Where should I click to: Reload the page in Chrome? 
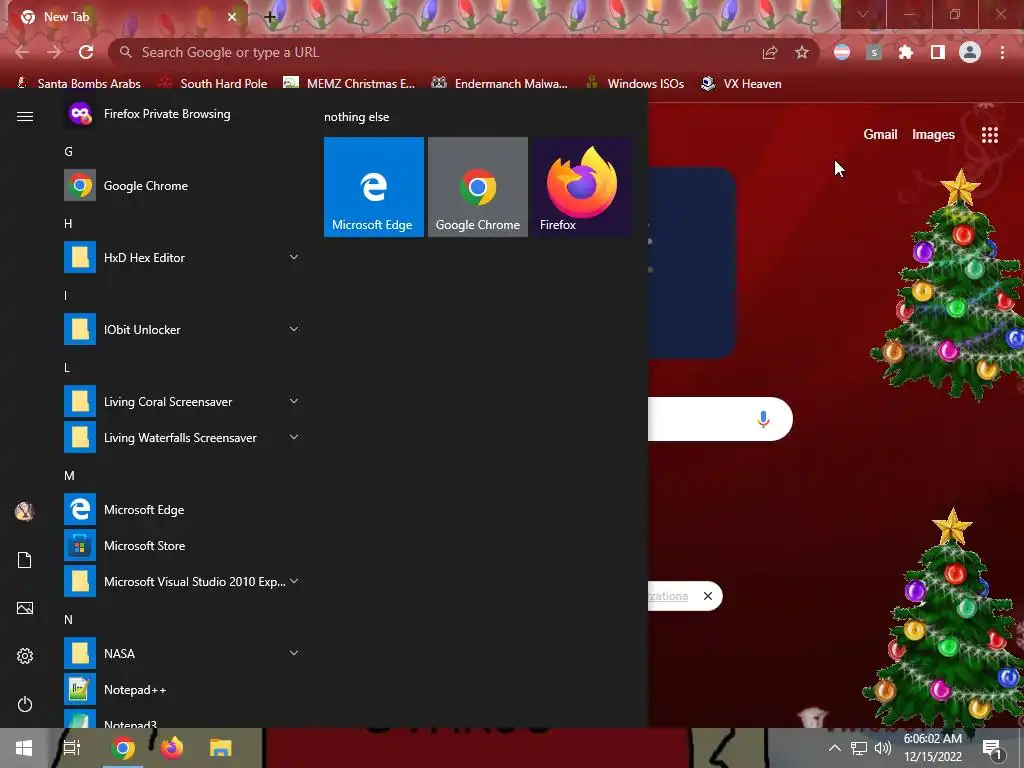pos(86,52)
